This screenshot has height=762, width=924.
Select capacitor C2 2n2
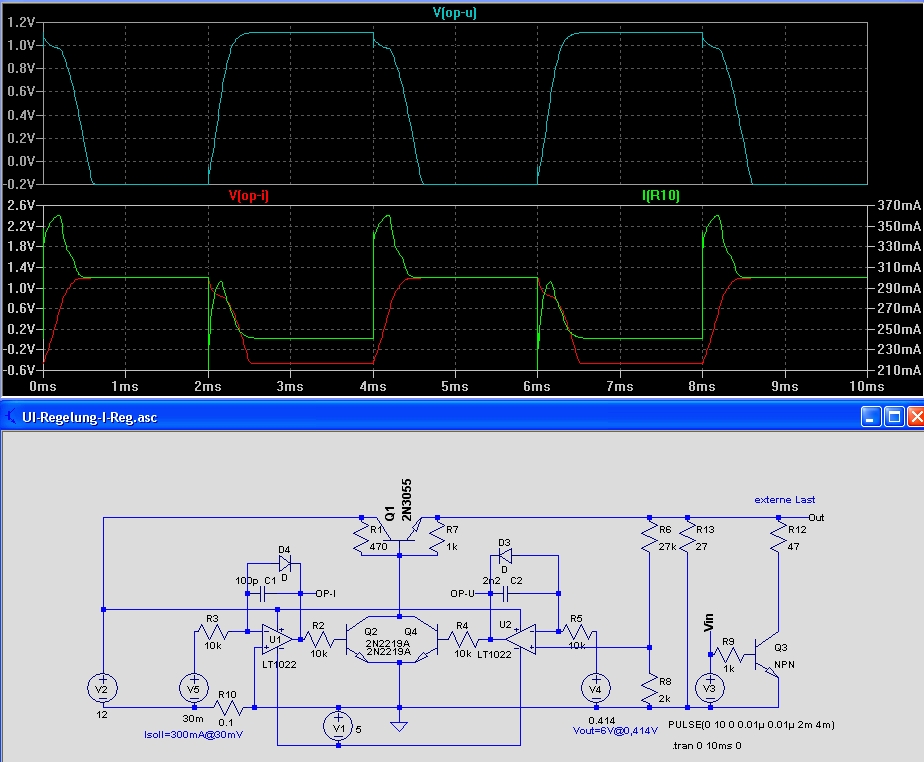coord(506,593)
